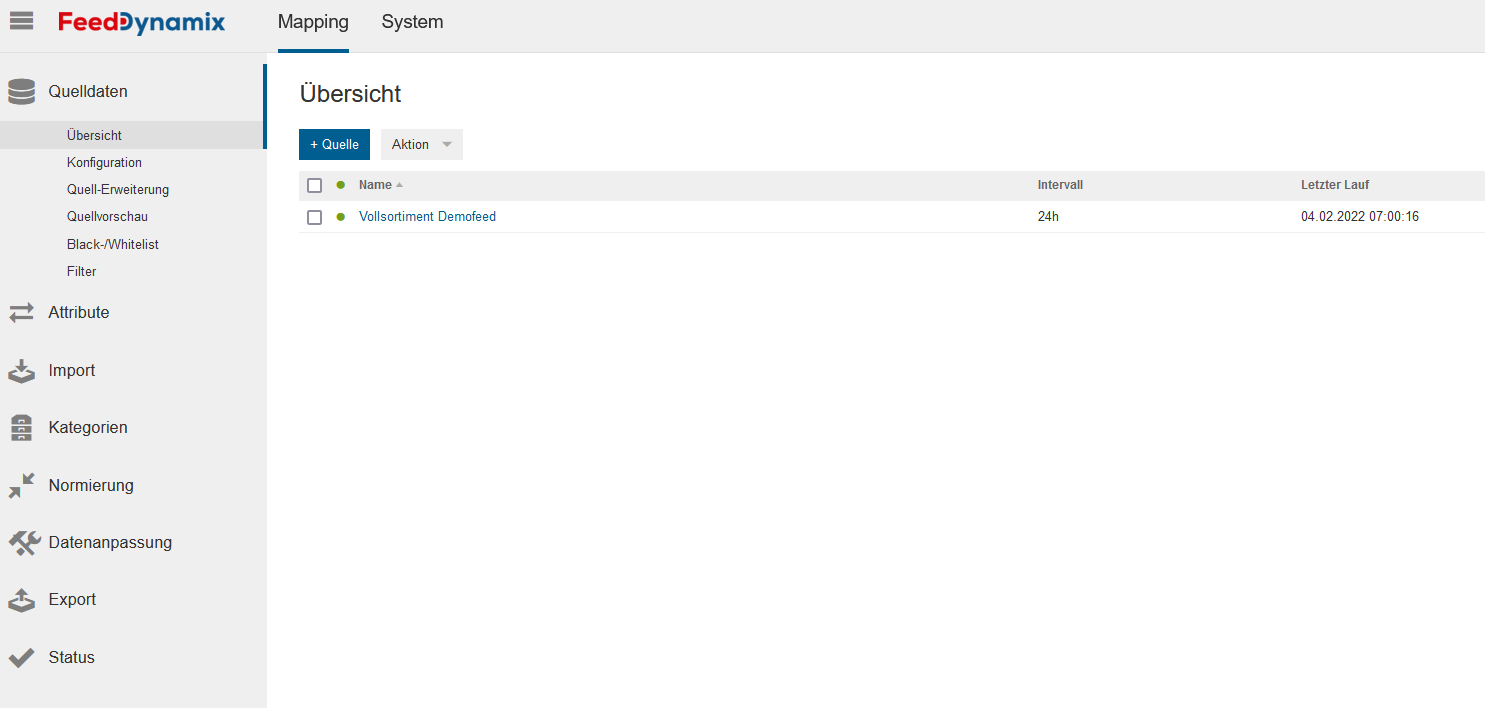
Task: Click the Attribute arrows icon
Action: point(21,313)
